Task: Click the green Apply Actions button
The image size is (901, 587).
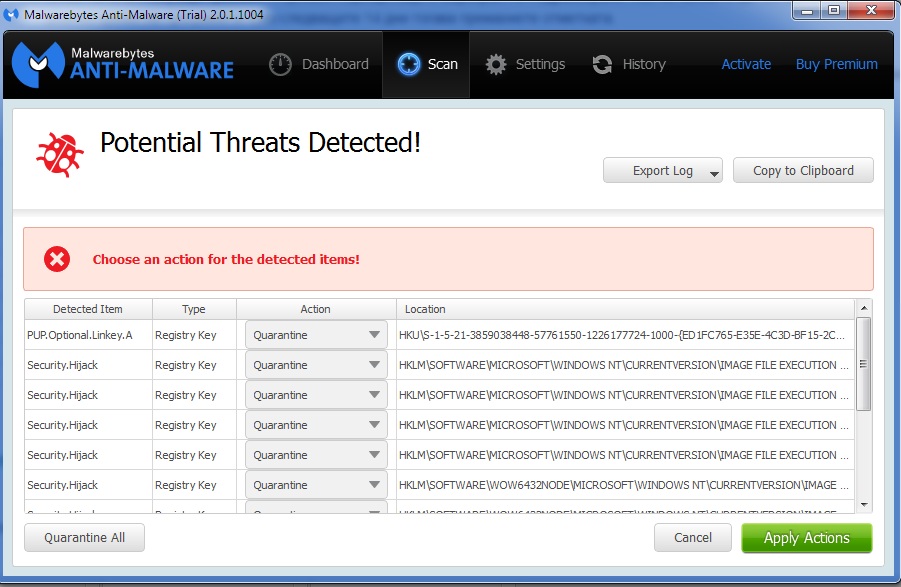Action: [x=806, y=538]
